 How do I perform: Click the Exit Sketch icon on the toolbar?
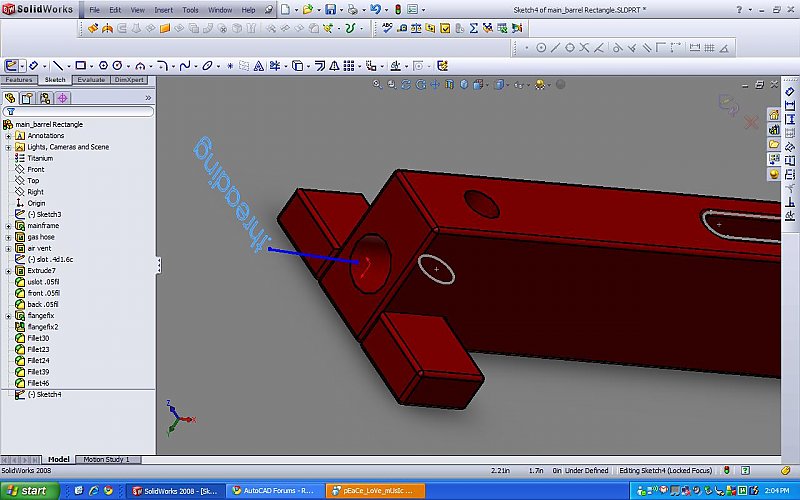tap(12, 65)
